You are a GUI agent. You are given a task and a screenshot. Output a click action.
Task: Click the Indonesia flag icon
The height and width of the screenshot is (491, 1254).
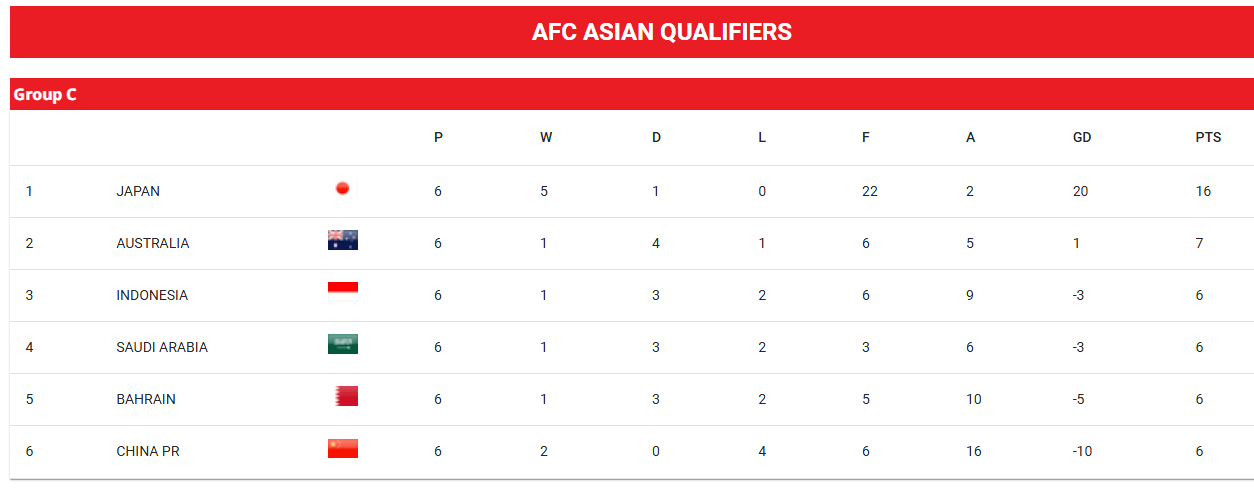342,292
